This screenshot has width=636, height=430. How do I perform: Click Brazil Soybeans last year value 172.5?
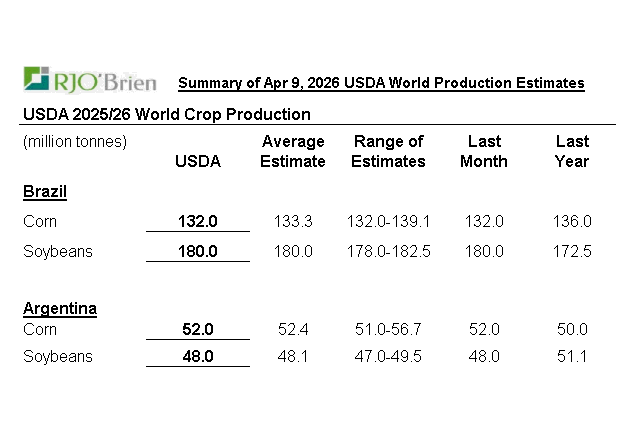coord(572,251)
